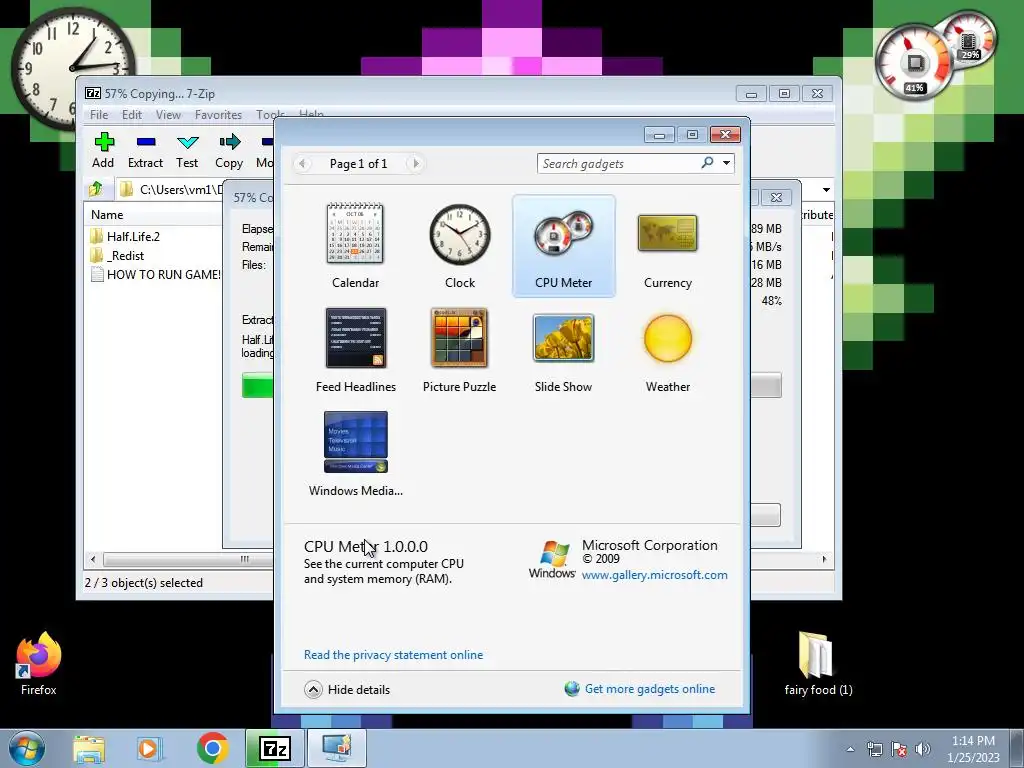Go to next gadget page
Image resolution: width=1024 pixels, height=768 pixels.
click(415, 163)
